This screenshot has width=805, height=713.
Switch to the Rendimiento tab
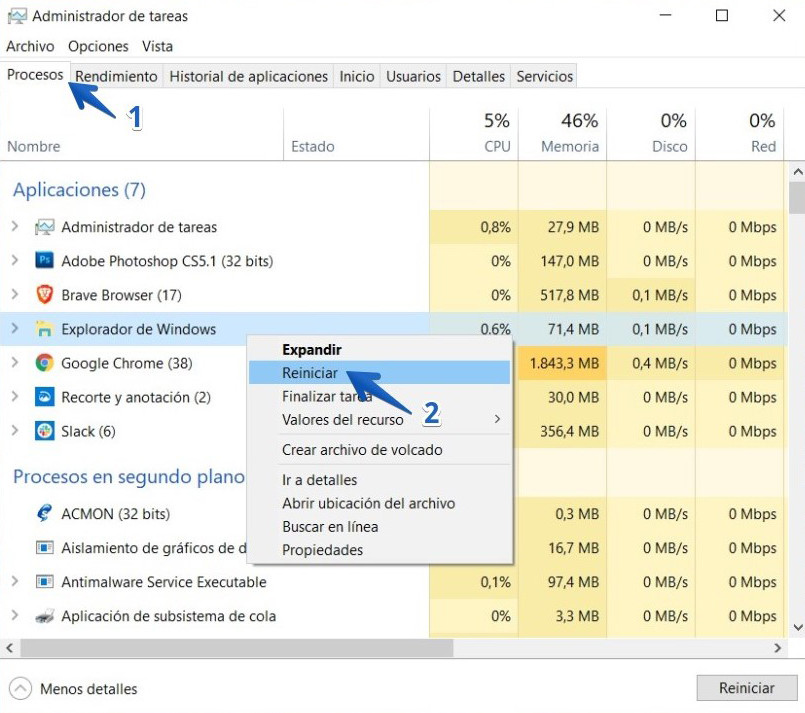click(x=116, y=75)
